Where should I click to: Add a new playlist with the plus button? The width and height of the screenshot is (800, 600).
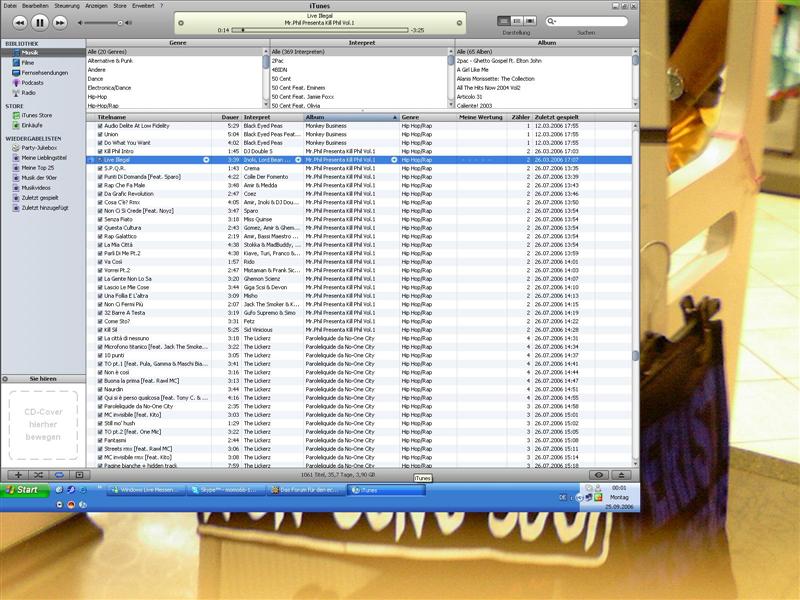(18, 474)
